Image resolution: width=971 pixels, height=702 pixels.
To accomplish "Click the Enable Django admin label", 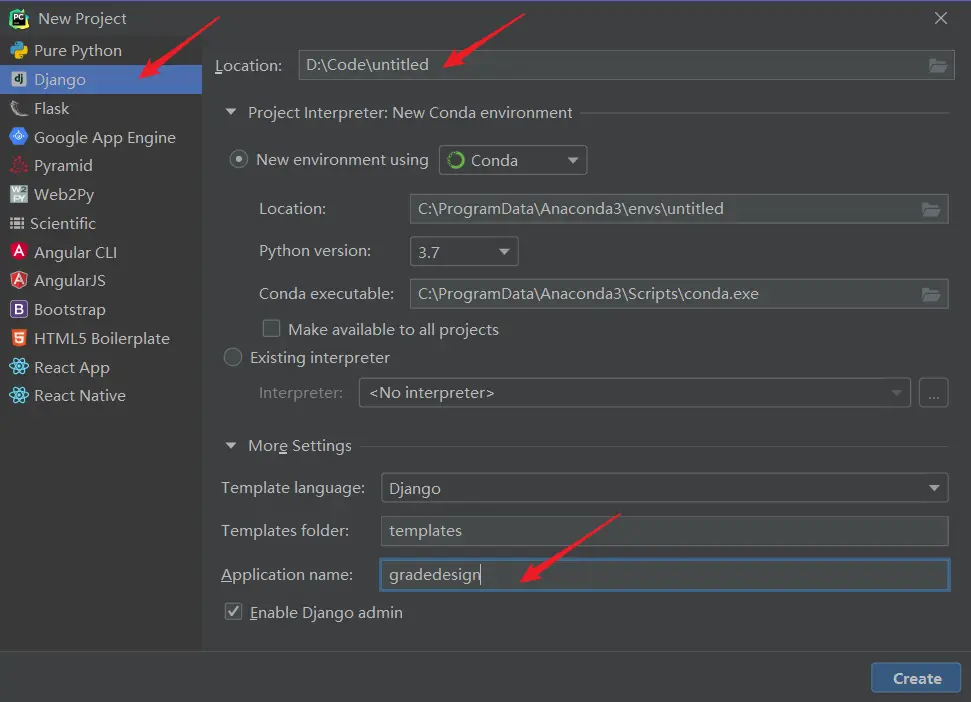I will pyautogui.click(x=326, y=612).
